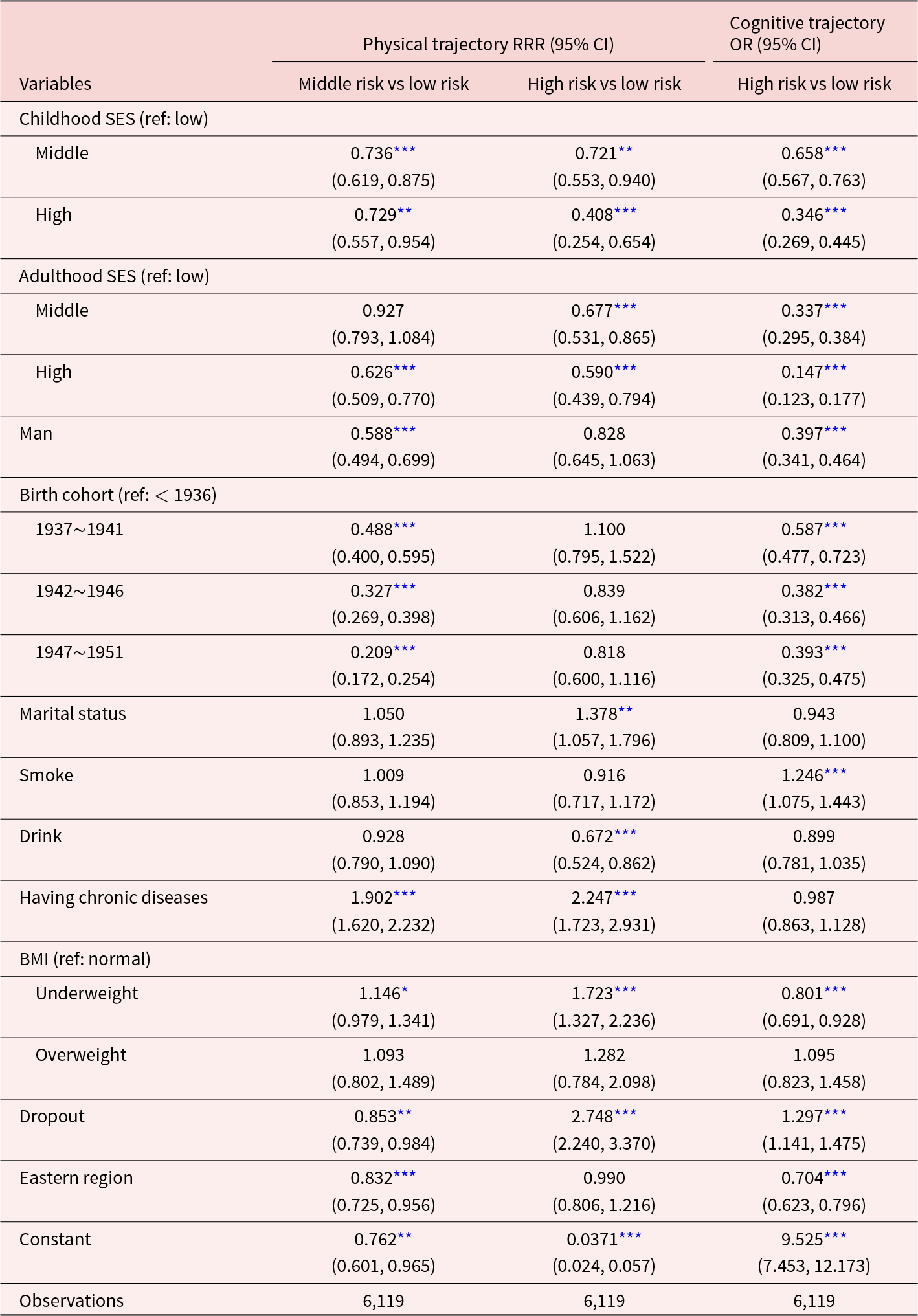Click the Birth cohort (ref: < 1936) label
Image resolution: width=918 pixels, height=1316 pixels.
pos(118,495)
